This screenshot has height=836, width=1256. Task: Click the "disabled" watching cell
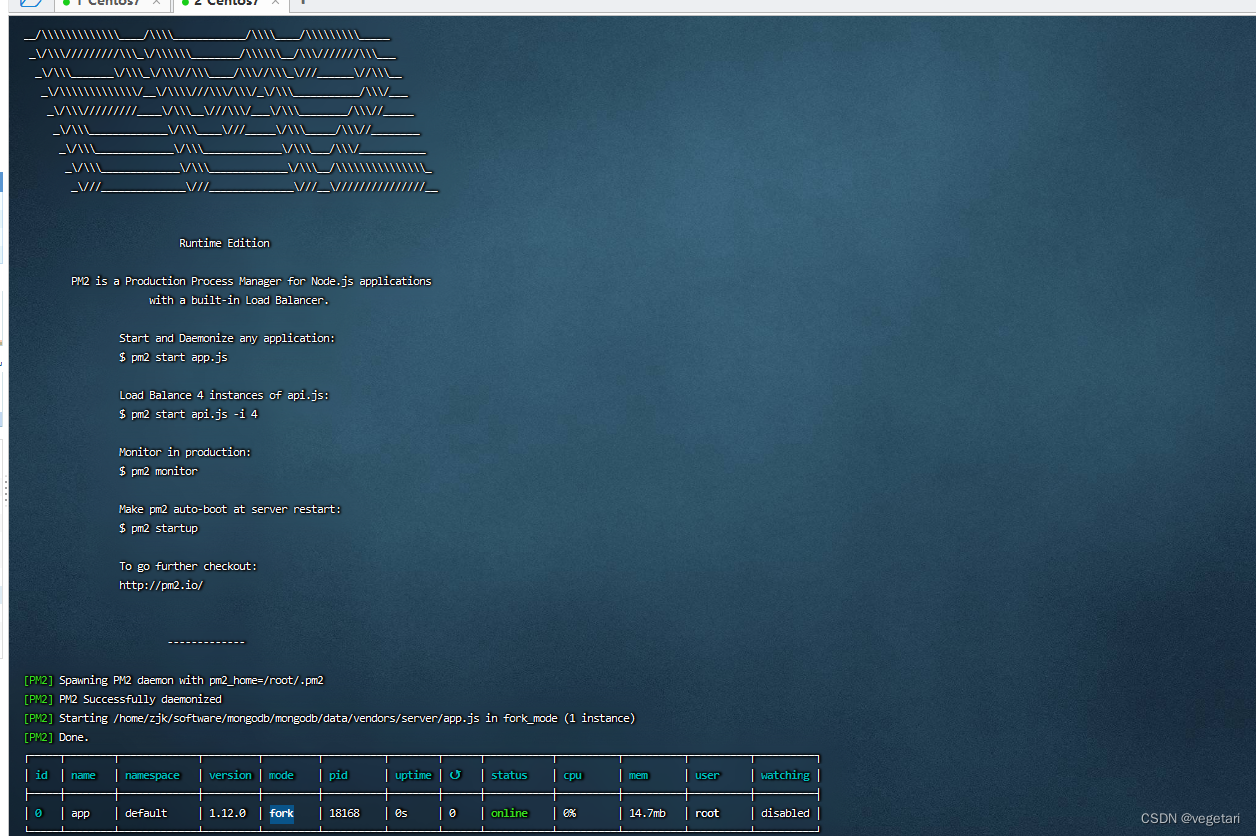coord(785,813)
